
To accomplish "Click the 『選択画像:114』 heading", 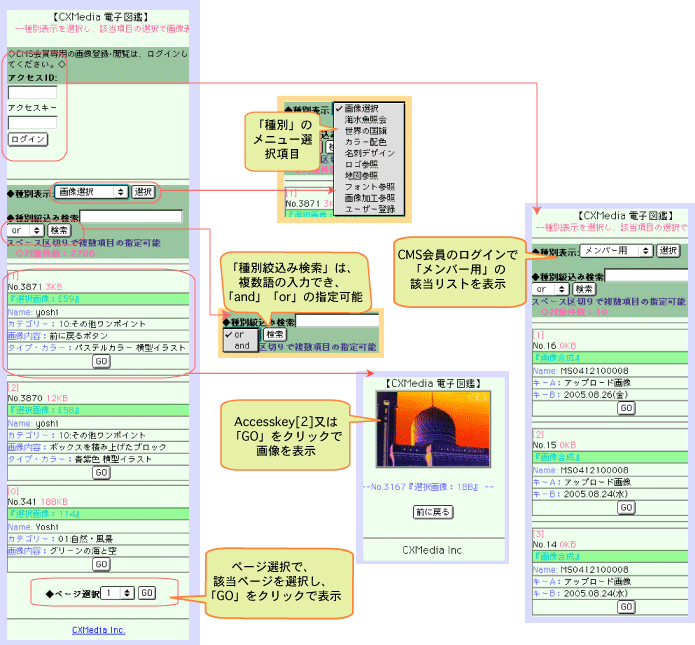I will coord(44,514).
